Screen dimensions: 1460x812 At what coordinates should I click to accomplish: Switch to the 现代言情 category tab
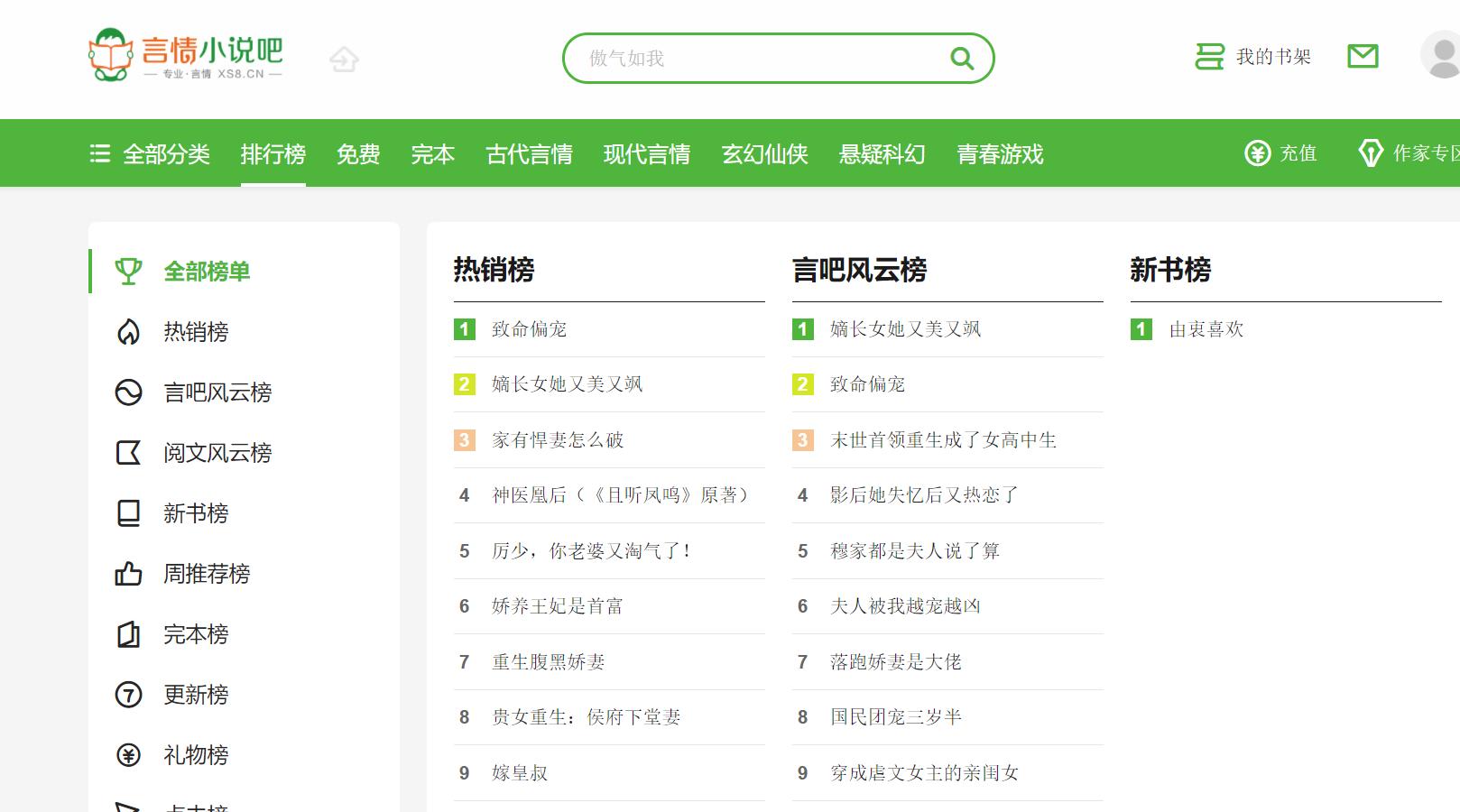(646, 153)
